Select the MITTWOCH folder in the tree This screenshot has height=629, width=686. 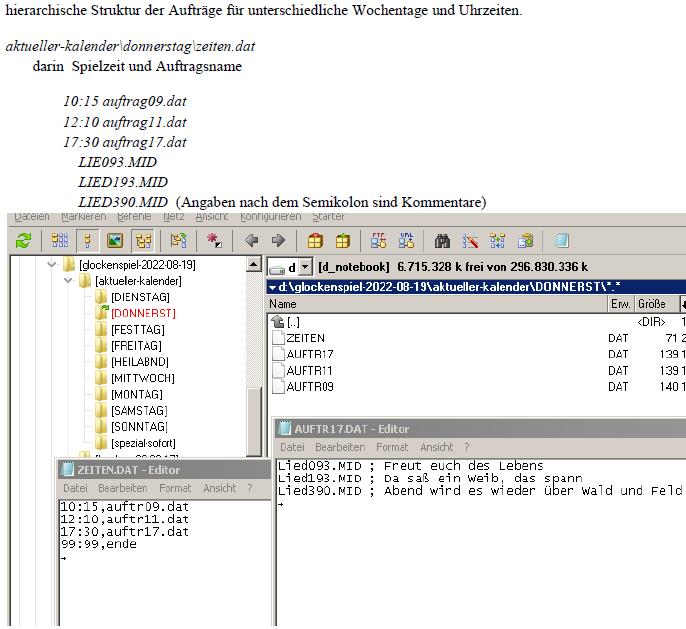(143, 378)
